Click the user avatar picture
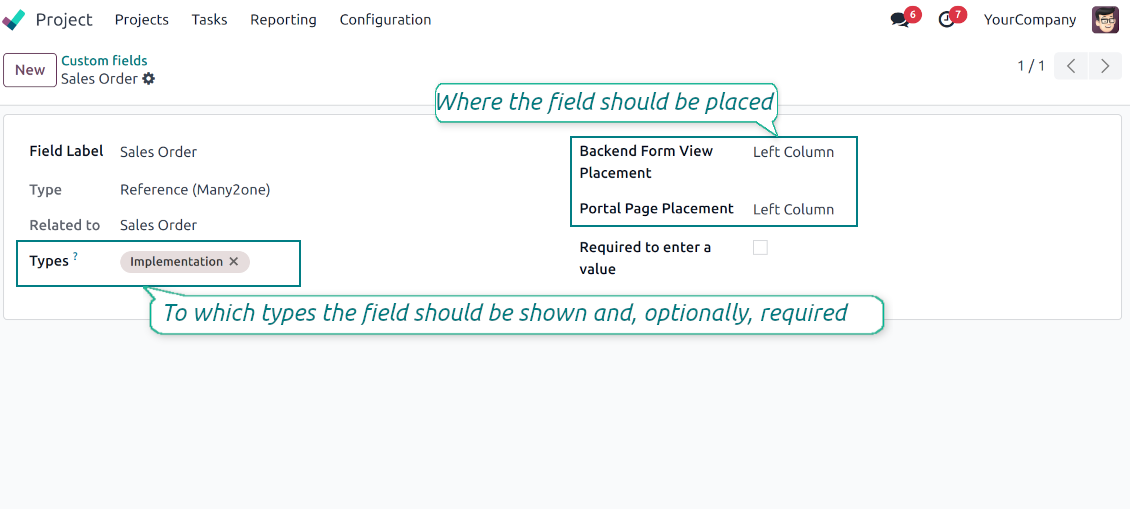This screenshot has height=509, width=1130. 1105,20
